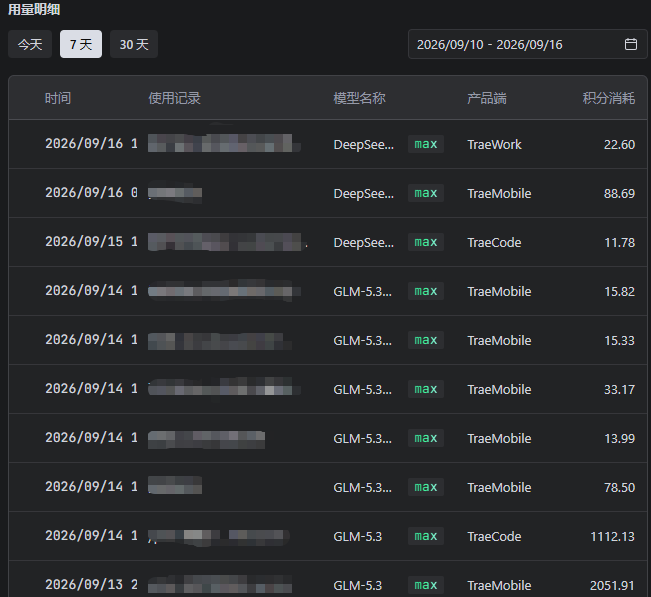This screenshot has width=651, height=597.
Task: Click TraeMobile in the 88.69 row
Action: tap(499, 193)
